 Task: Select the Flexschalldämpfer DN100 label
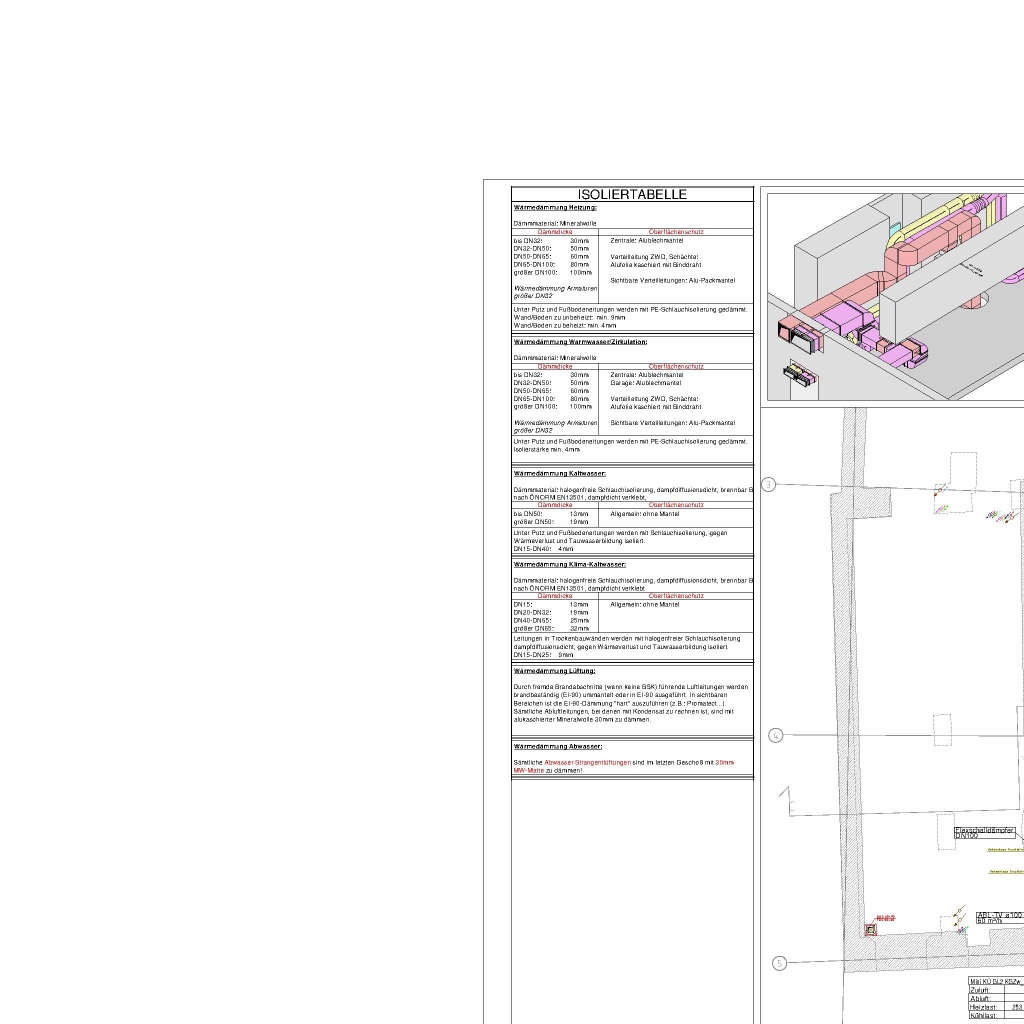[x=985, y=832]
